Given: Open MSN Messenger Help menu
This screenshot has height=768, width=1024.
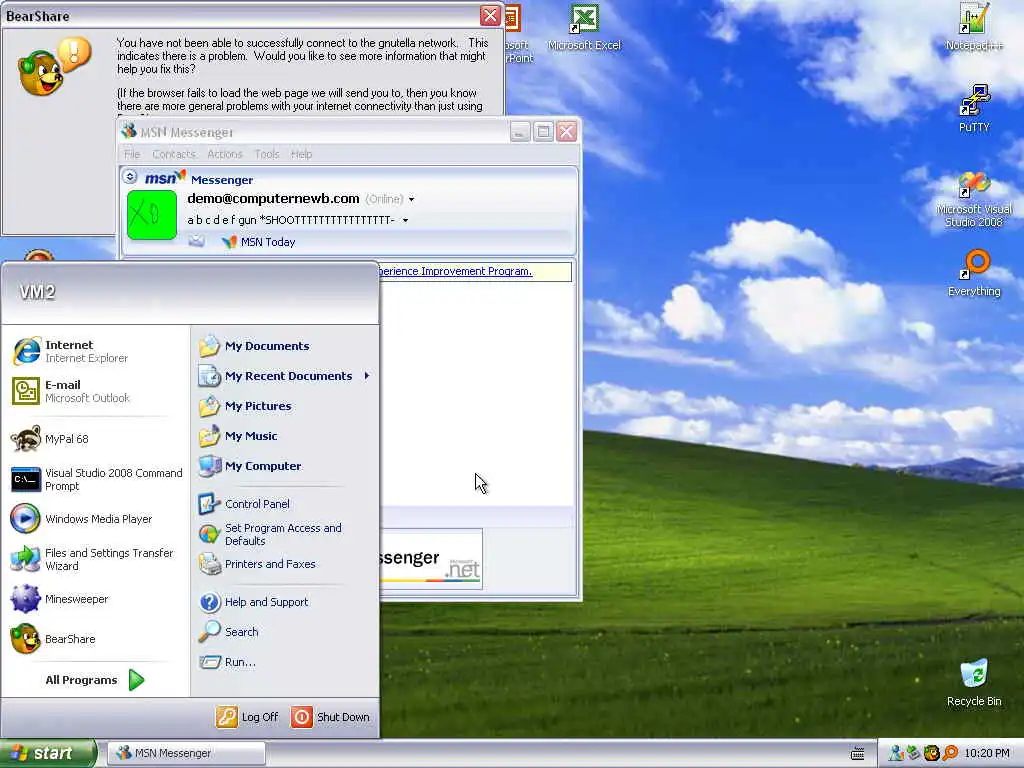Looking at the screenshot, I should (301, 154).
